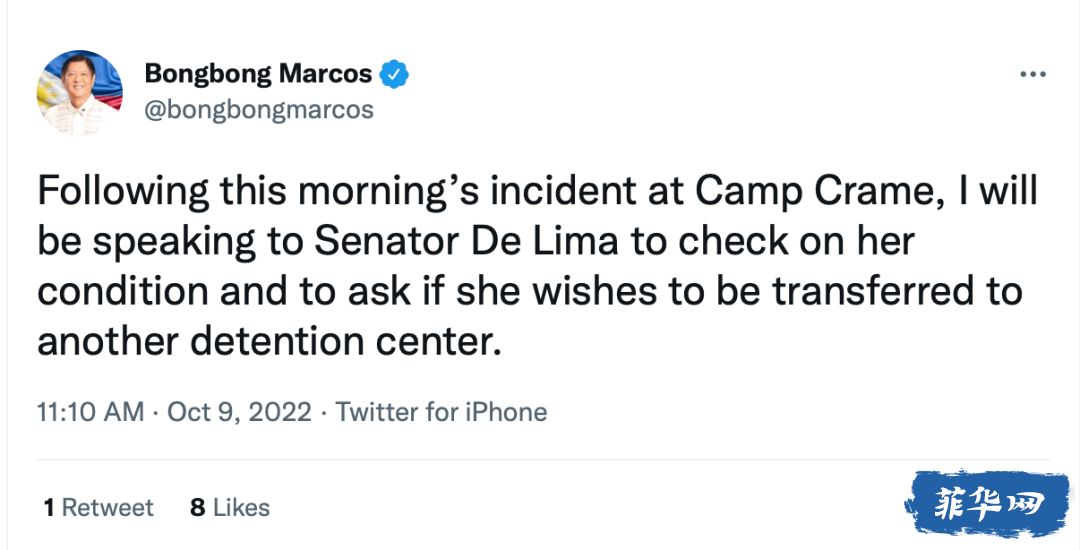Click the Oct 9, 2022 date
Image resolution: width=1080 pixels, height=550 pixels.
coord(239,412)
